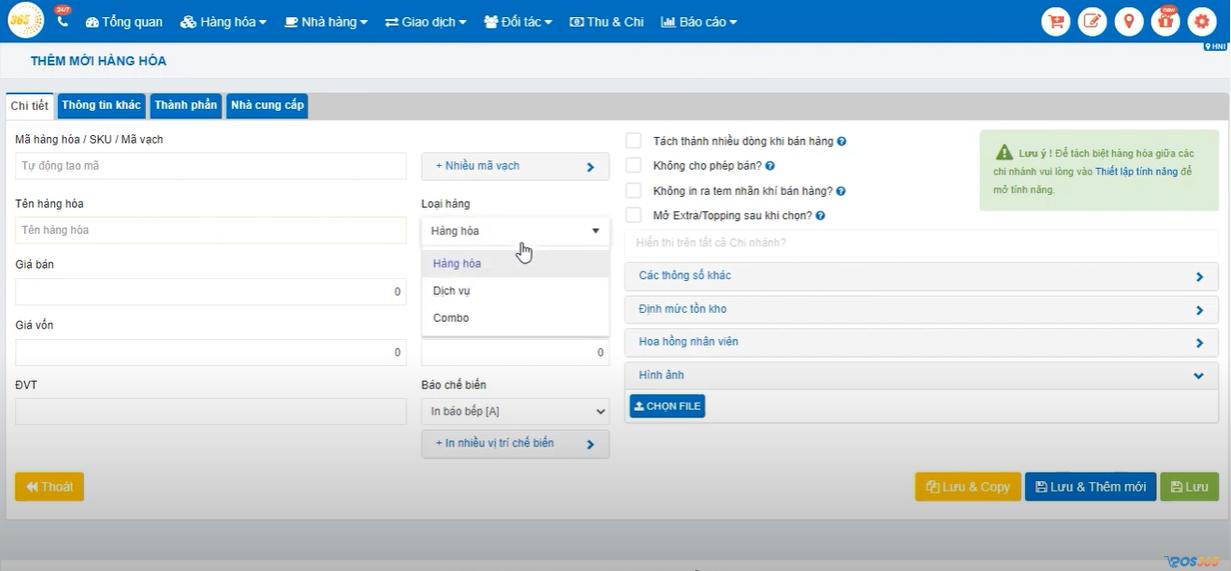Image resolution: width=1231 pixels, height=571 pixels.
Task: Click the location pin icon in header
Action: click(1129, 21)
